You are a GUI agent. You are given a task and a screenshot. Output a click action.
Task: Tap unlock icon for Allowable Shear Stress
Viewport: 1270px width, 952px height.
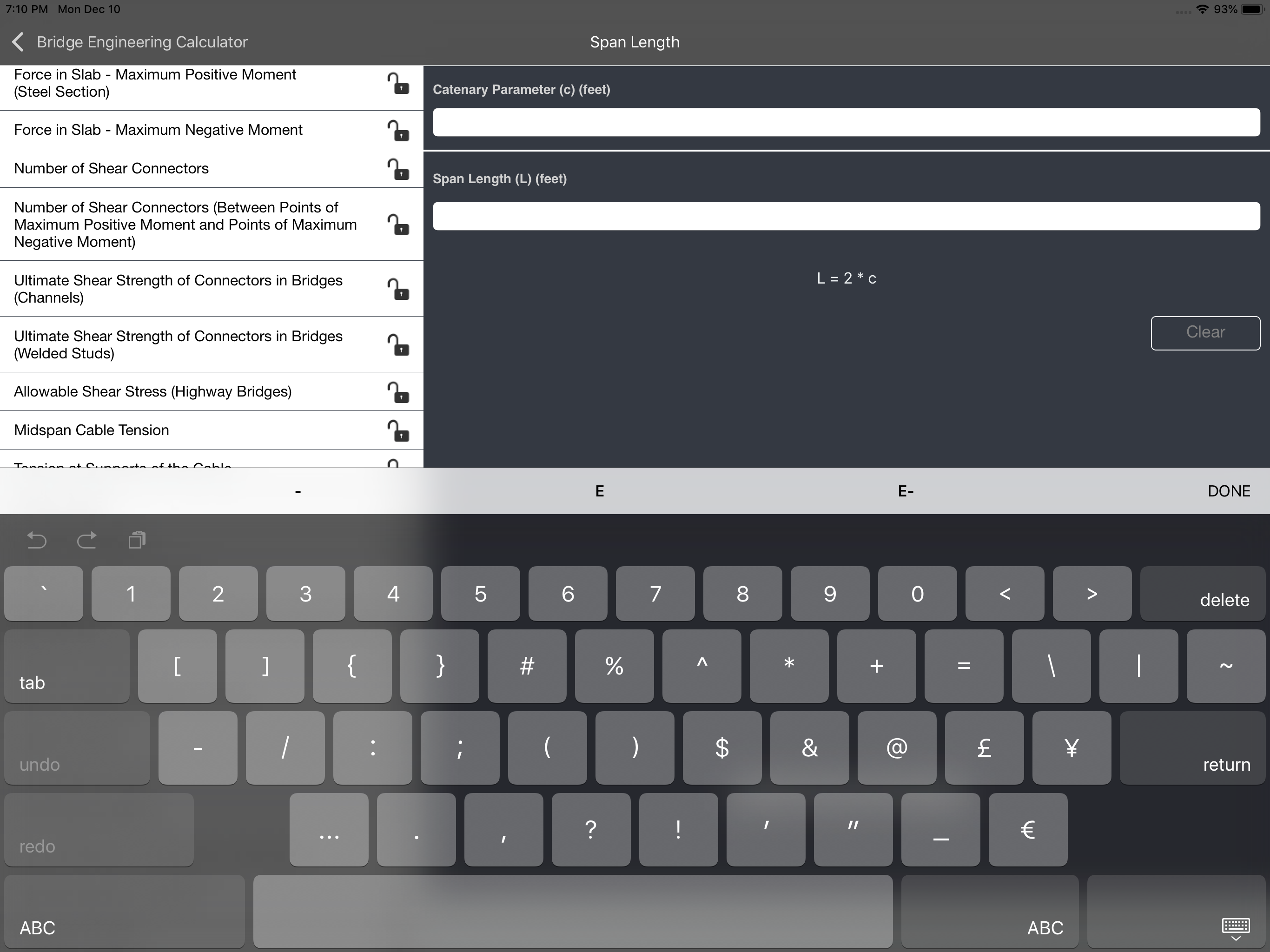[x=397, y=392]
